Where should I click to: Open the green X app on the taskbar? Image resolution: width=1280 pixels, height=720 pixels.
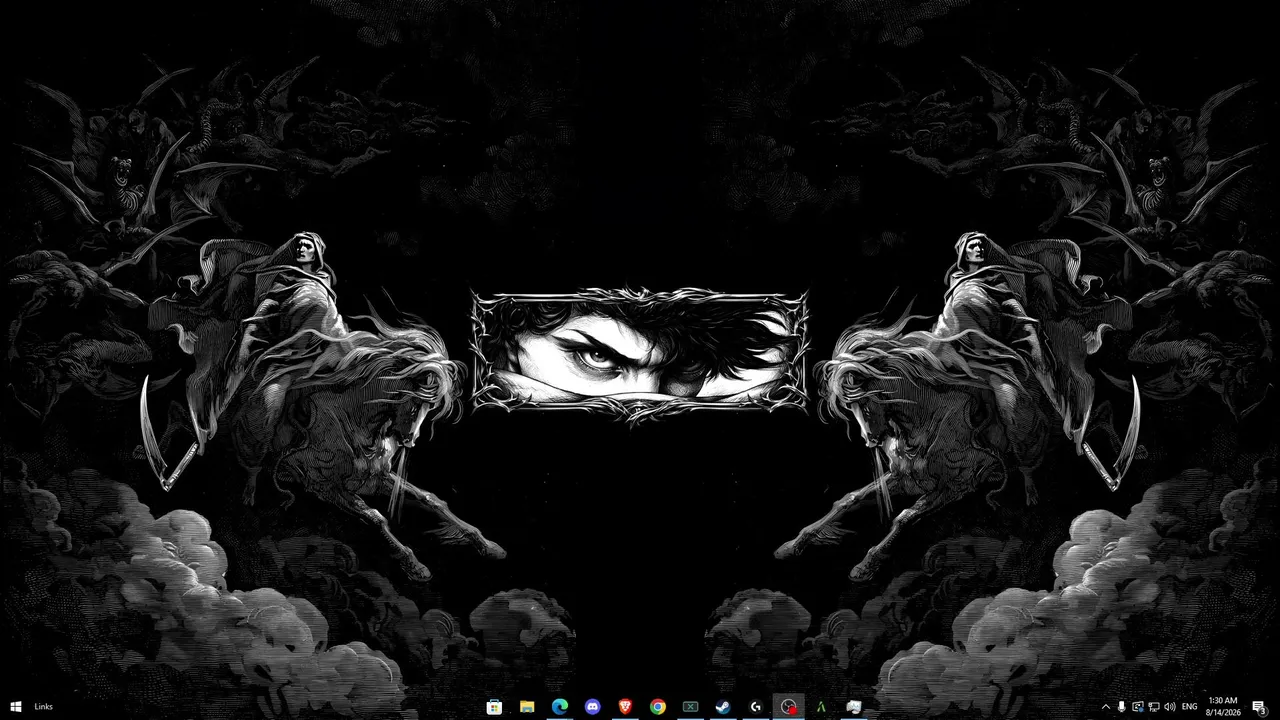[690, 707]
